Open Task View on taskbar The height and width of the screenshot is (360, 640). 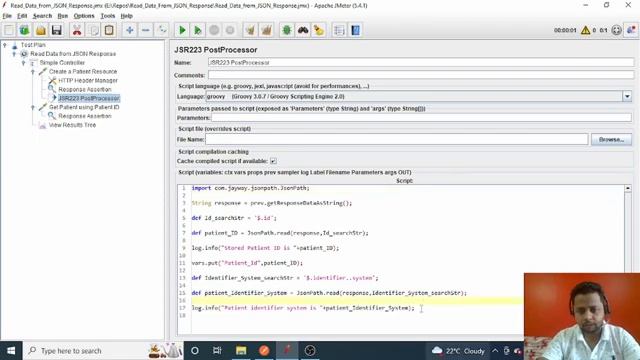click(217, 351)
